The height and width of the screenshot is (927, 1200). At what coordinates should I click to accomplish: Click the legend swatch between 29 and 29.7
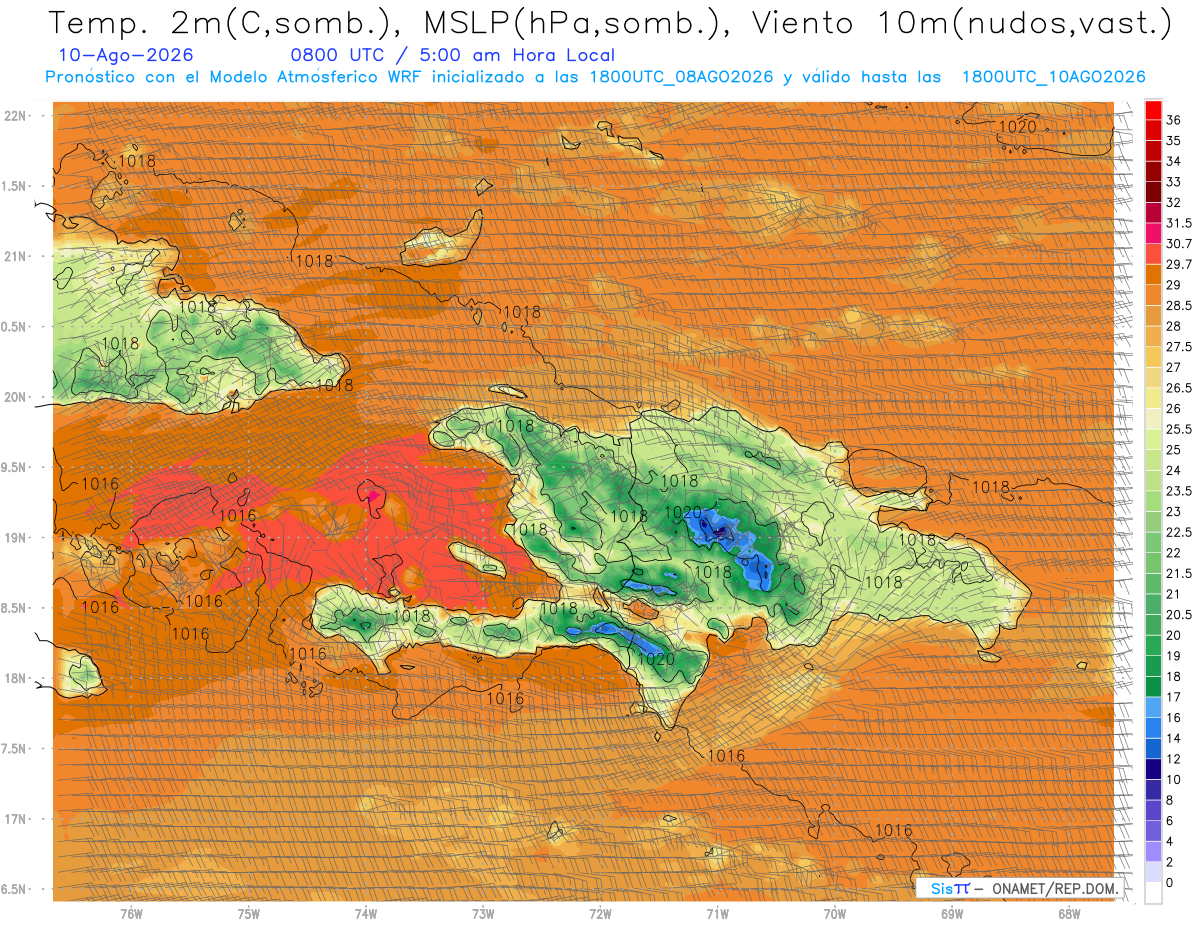pyautogui.click(x=1153, y=274)
